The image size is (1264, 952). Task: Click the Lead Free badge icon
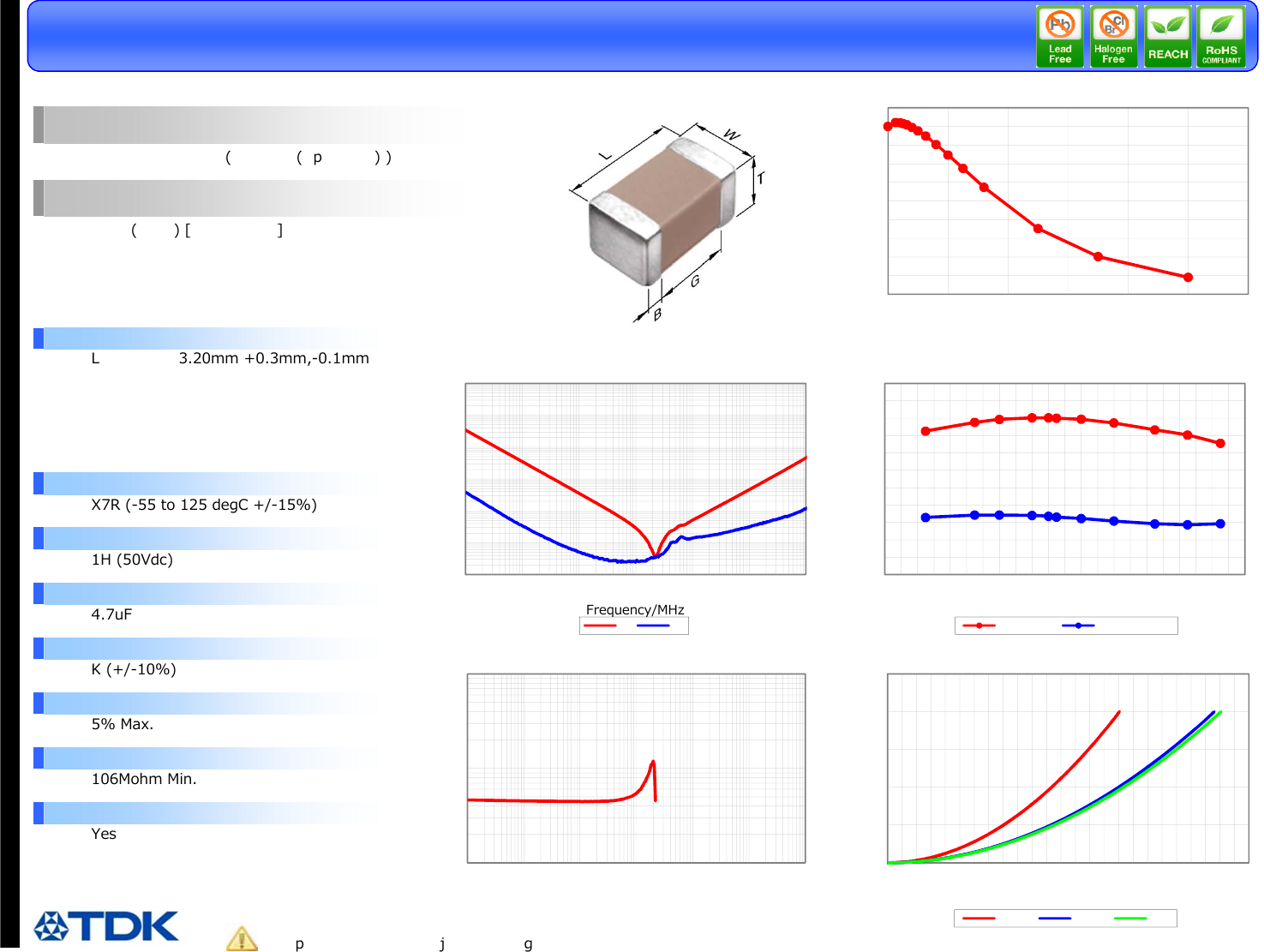(x=1060, y=37)
